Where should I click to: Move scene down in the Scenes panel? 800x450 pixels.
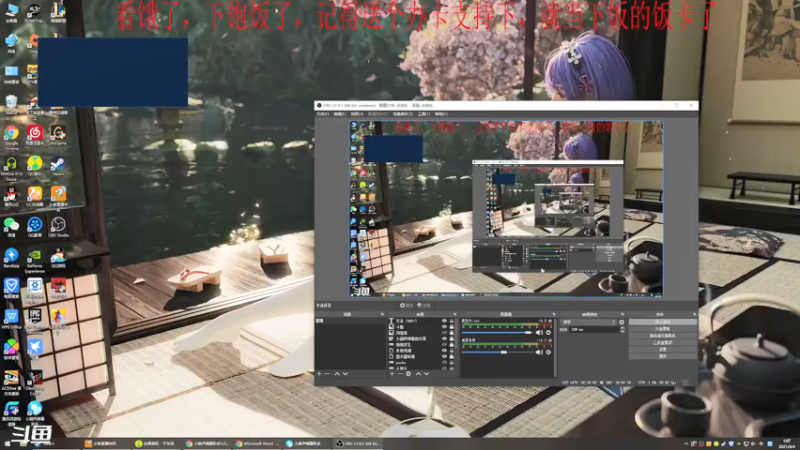[345, 374]
